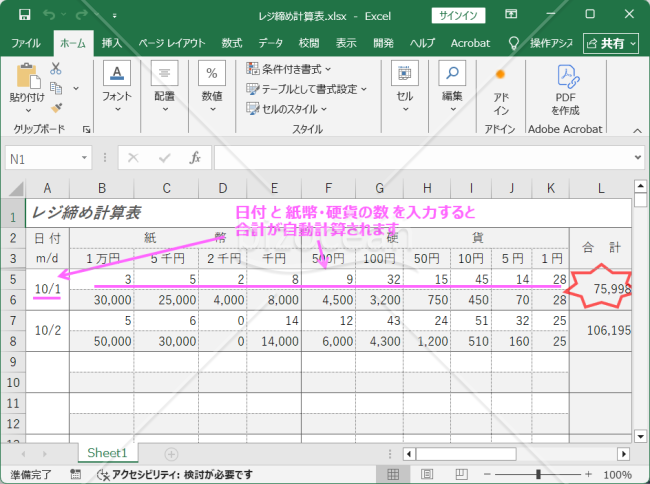Open the クリップボード dialog launcher
The image size is (650, 484).
[86, 130]
